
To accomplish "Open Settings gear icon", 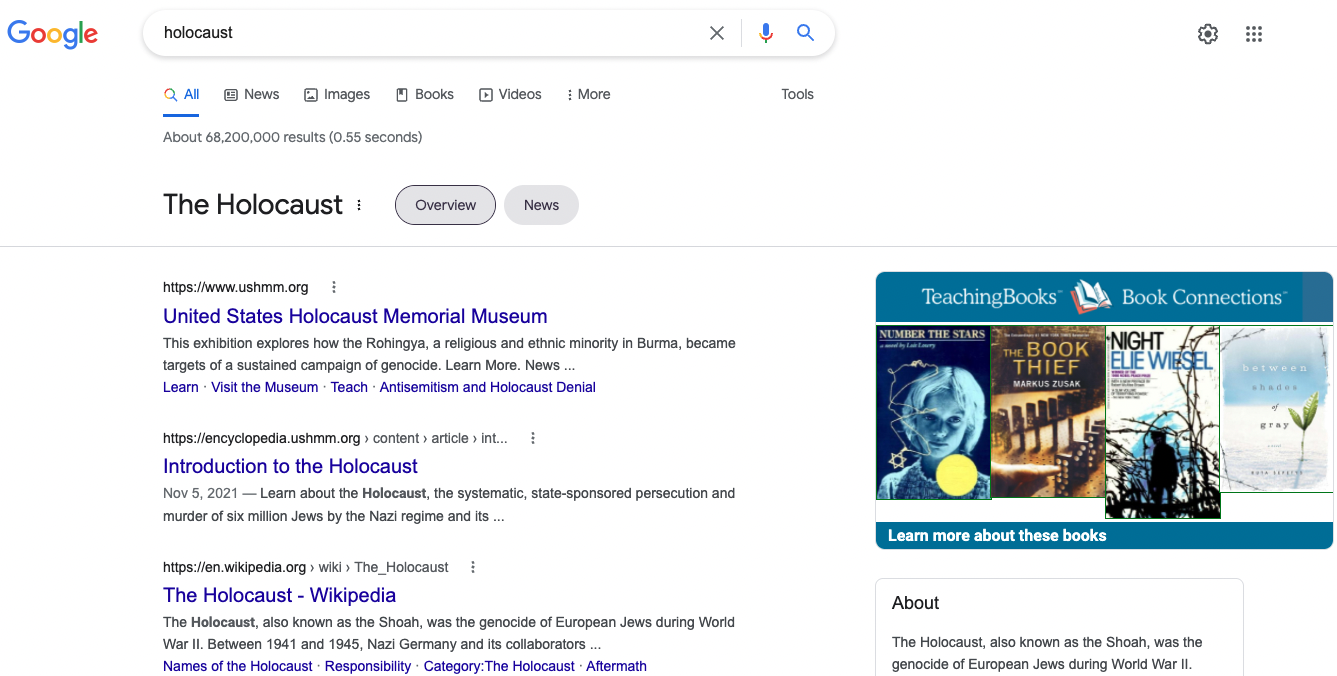I will (1208, 34).
